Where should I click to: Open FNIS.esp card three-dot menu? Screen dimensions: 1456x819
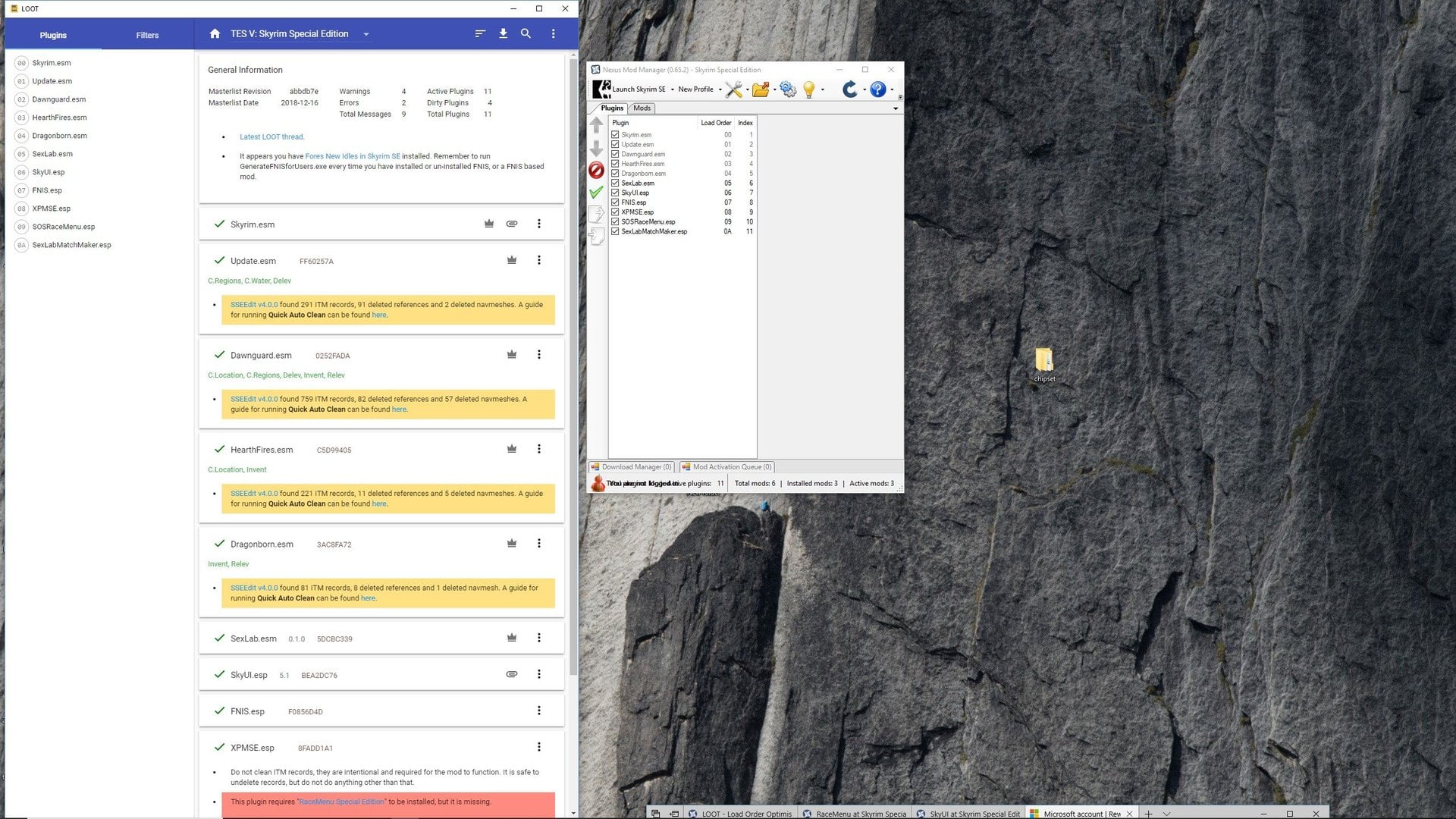point(539,711)
